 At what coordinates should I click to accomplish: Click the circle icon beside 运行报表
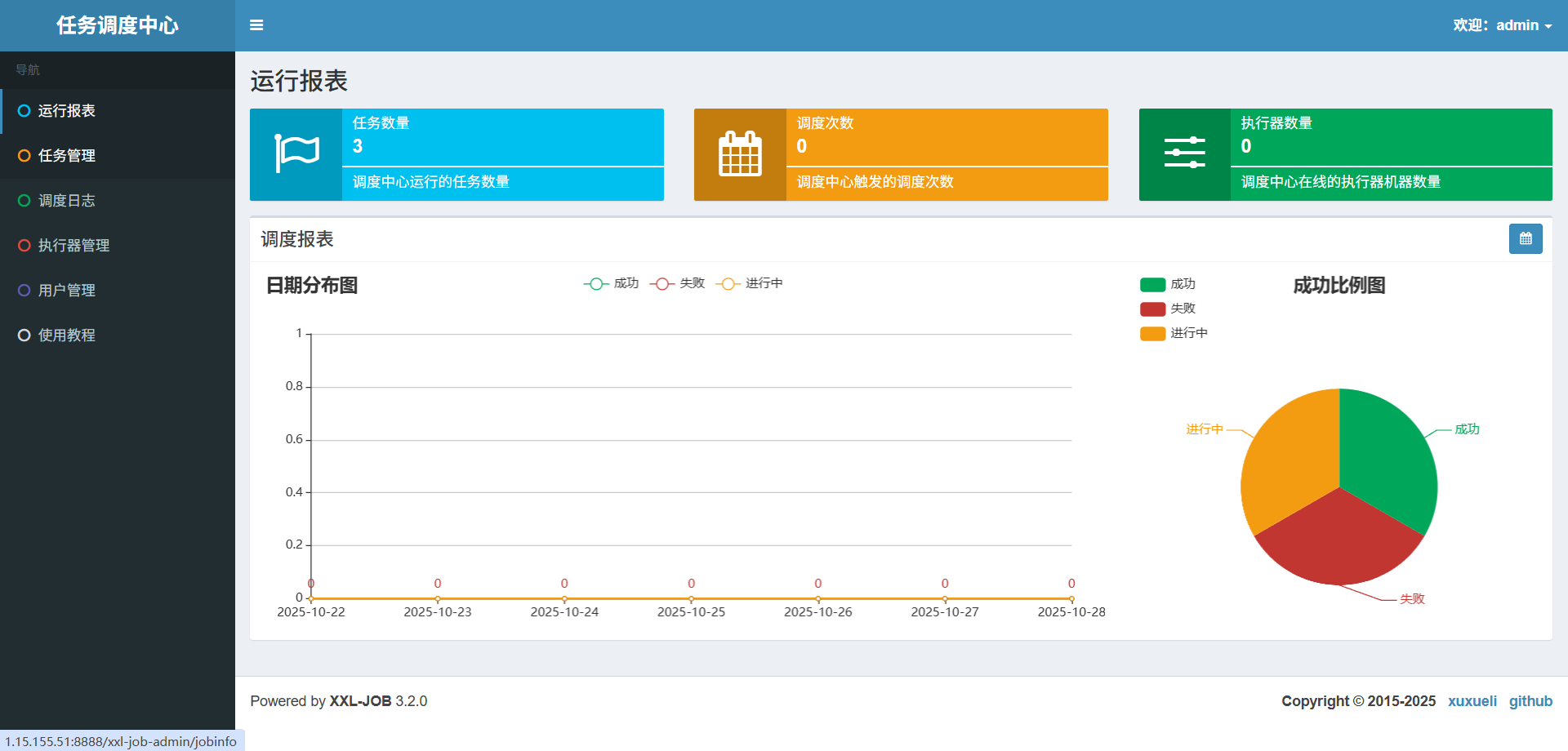tap(24, 111)
